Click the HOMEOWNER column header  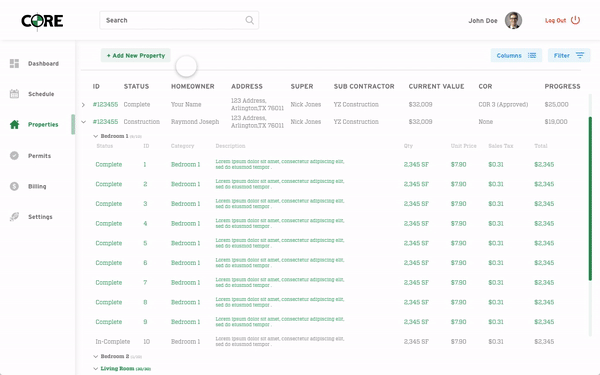(x=192, y=86)
